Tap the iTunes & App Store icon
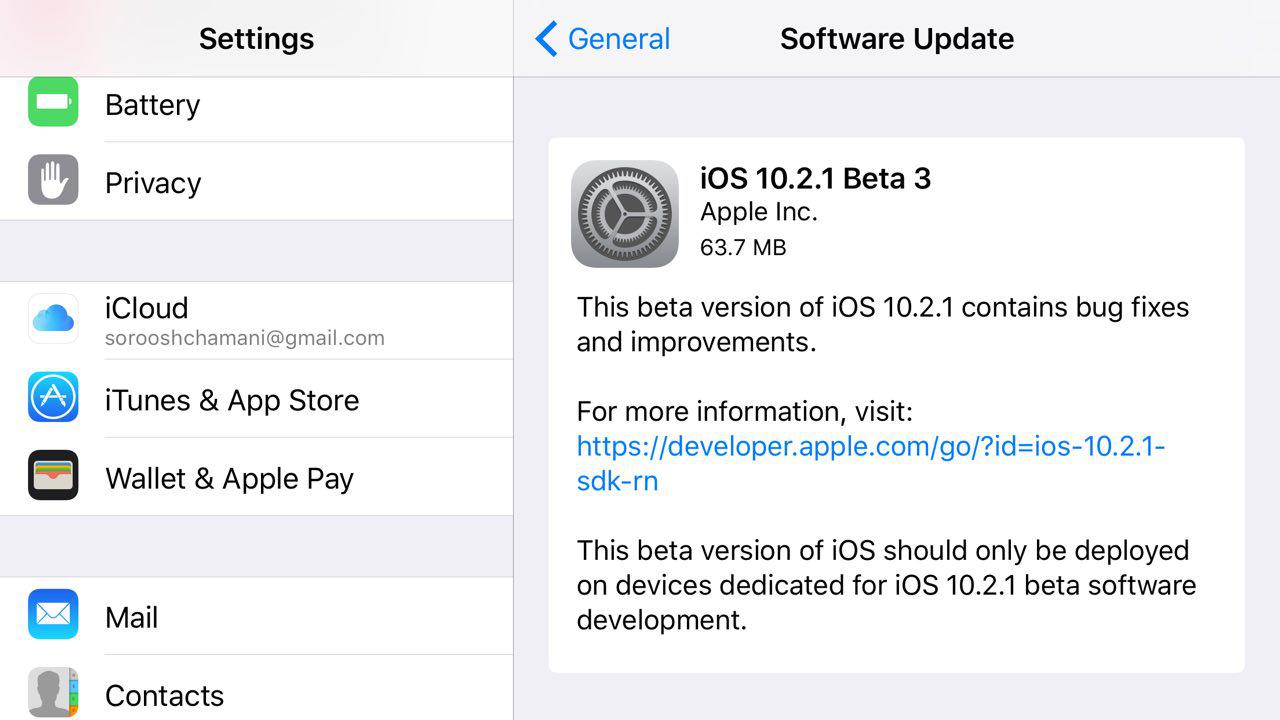Viewport: 1280px width, 720px height. coord(53,397)
